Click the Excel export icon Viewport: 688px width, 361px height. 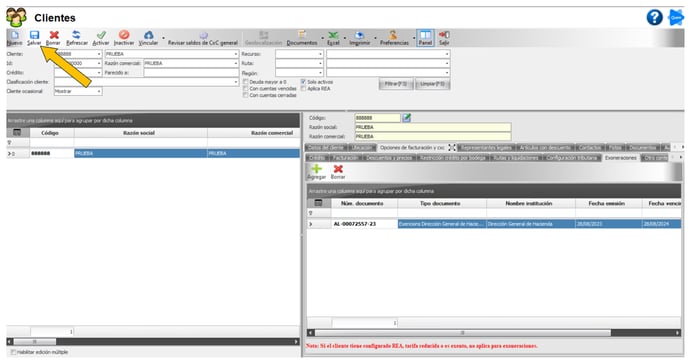[333, 35]
